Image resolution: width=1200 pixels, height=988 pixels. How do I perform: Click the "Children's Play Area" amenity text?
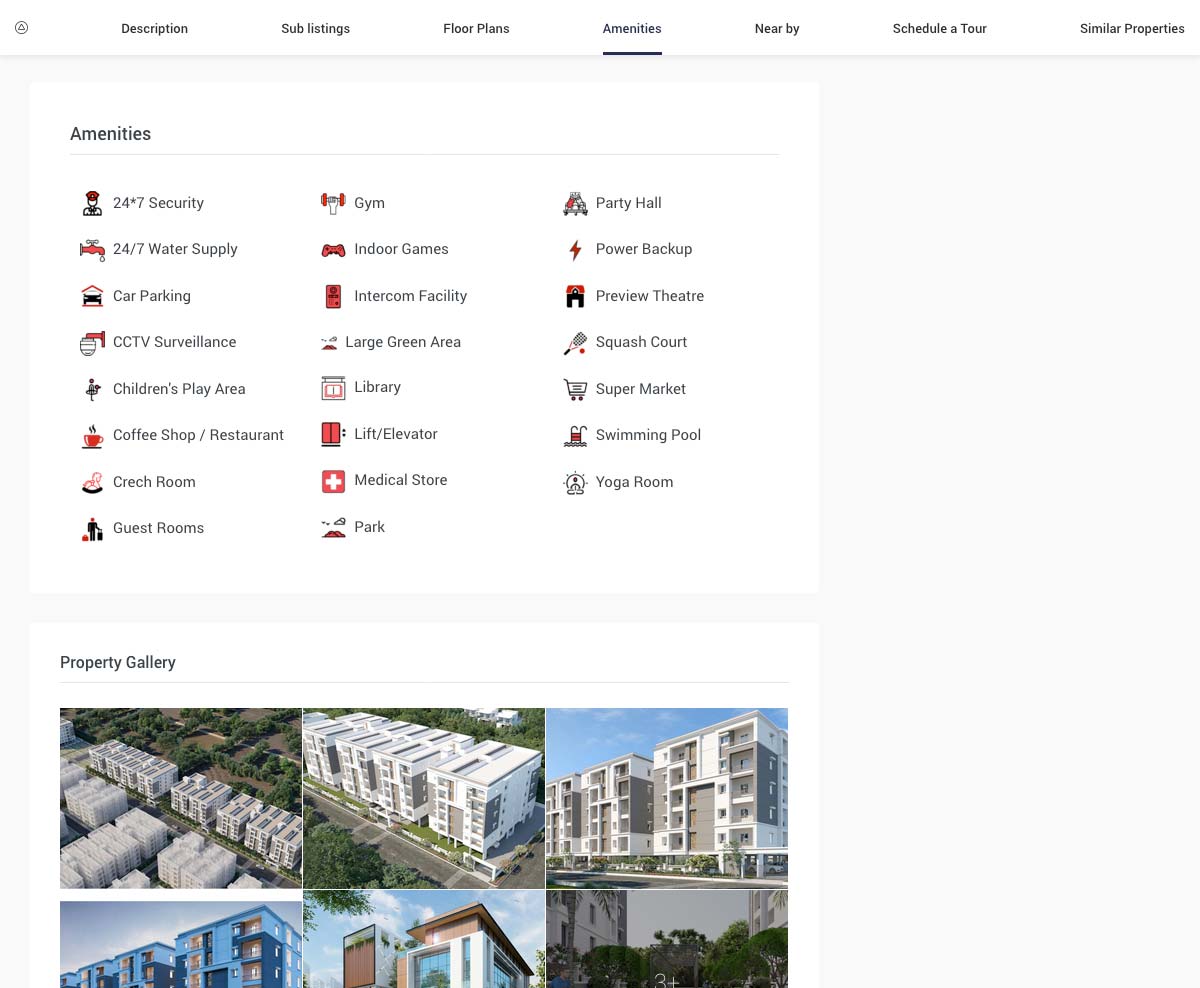point(179,389)
